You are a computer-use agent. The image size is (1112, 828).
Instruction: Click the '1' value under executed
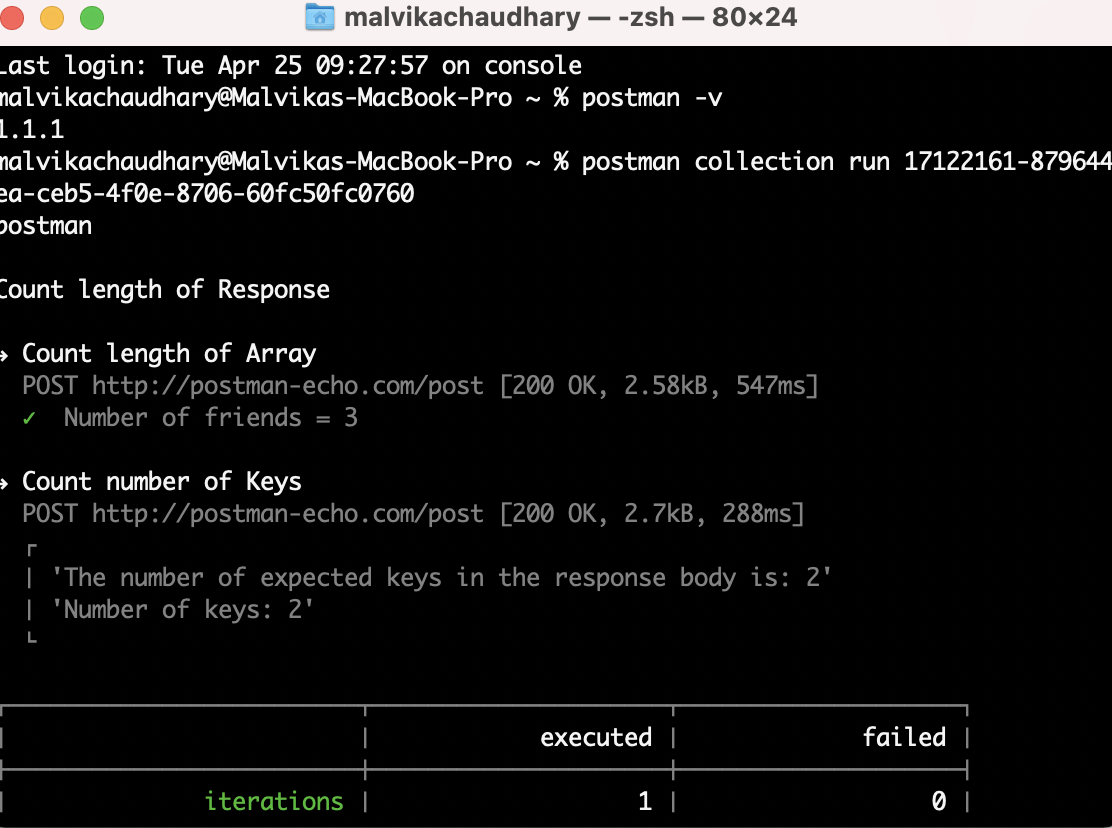coord(645,801)
